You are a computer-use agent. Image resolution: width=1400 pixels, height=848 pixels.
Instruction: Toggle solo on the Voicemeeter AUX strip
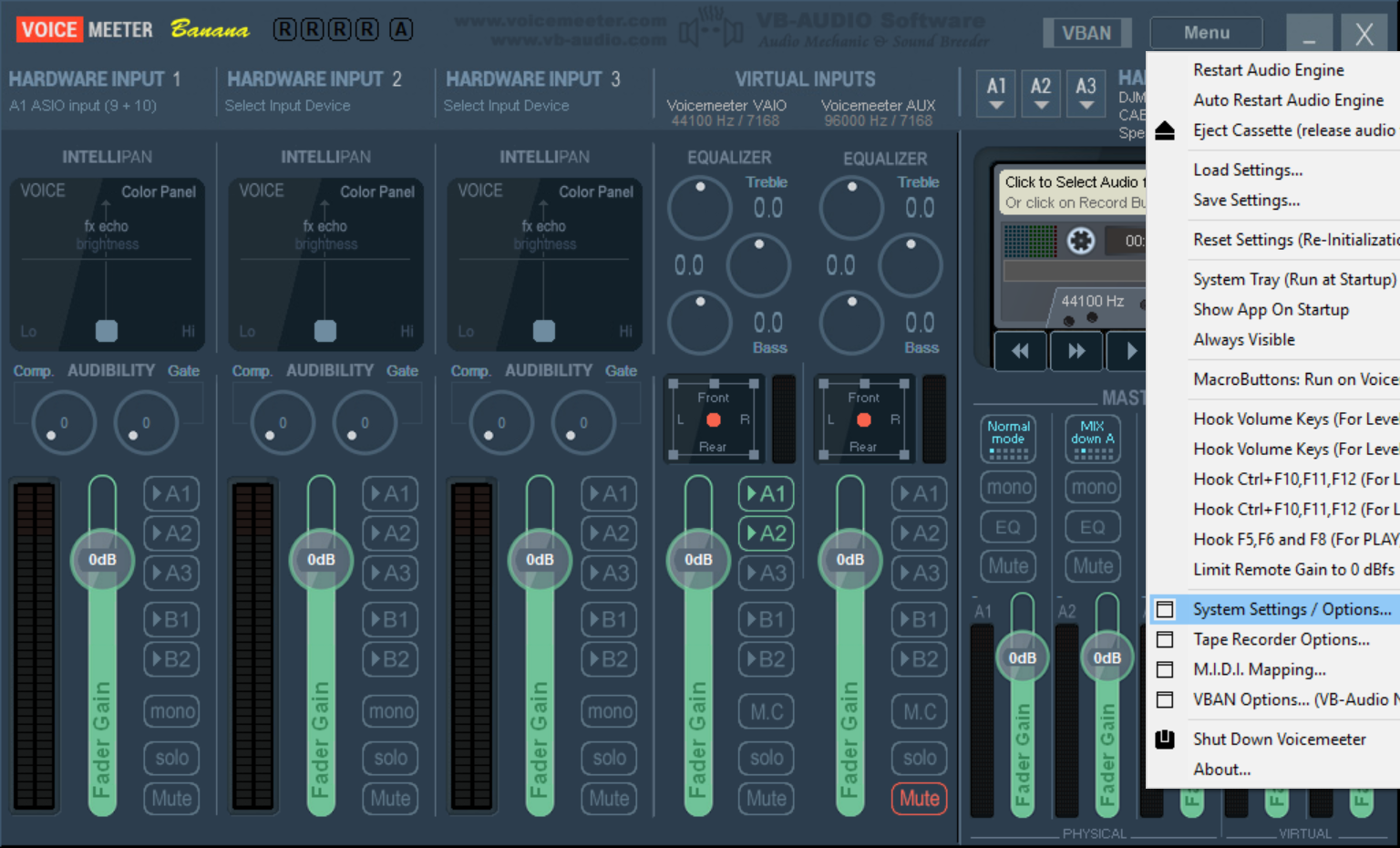tap(919, 758)
